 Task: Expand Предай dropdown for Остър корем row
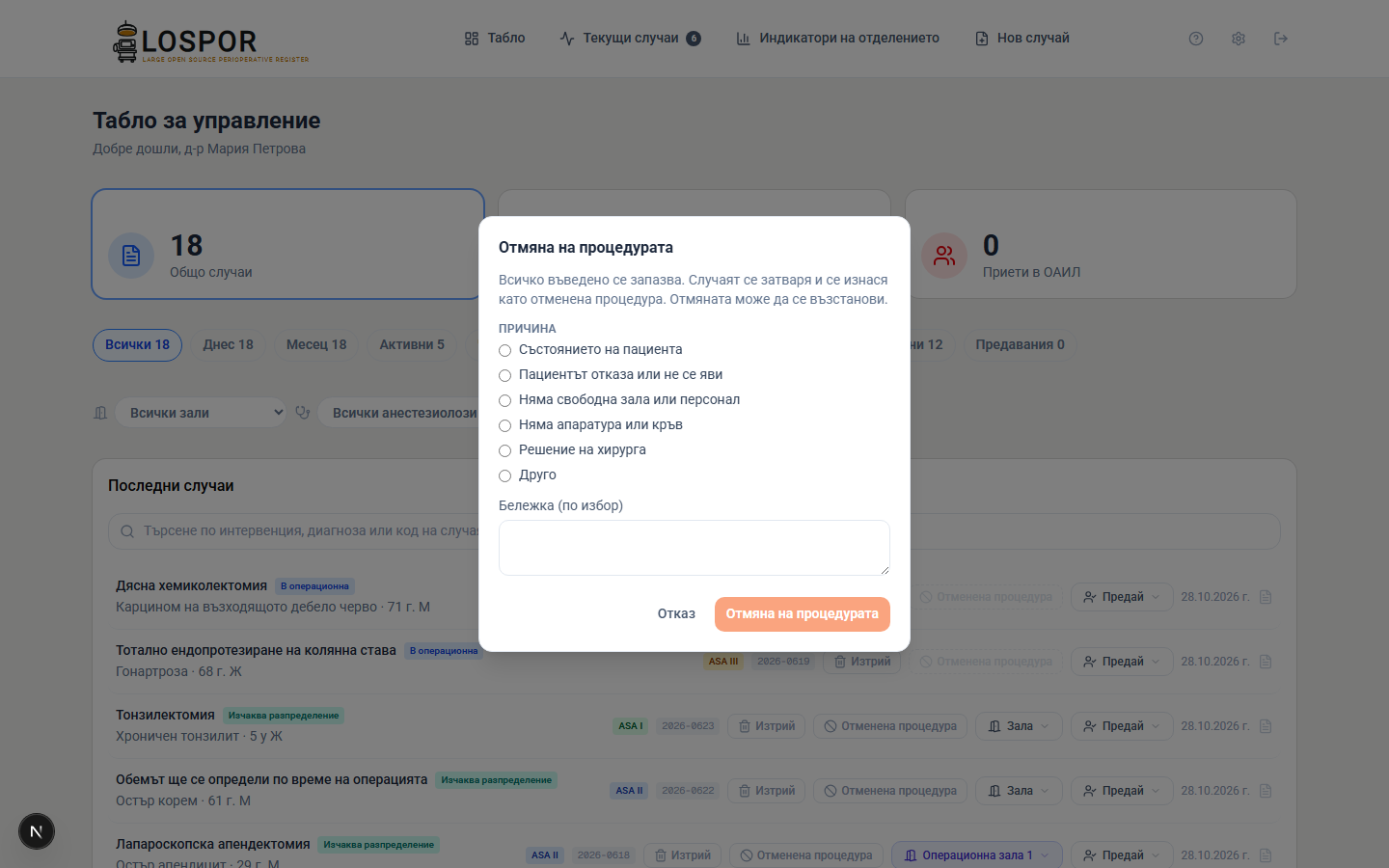click(1122, 791)
